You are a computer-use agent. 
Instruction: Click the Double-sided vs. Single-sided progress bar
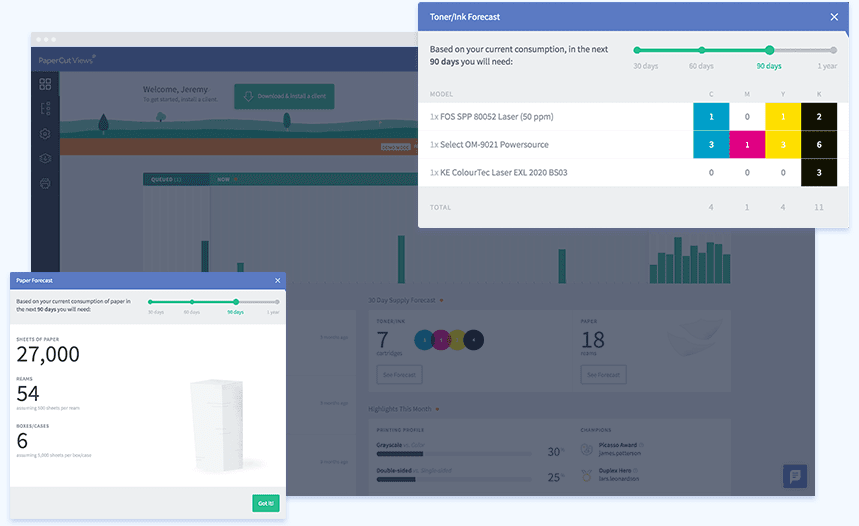454,479
